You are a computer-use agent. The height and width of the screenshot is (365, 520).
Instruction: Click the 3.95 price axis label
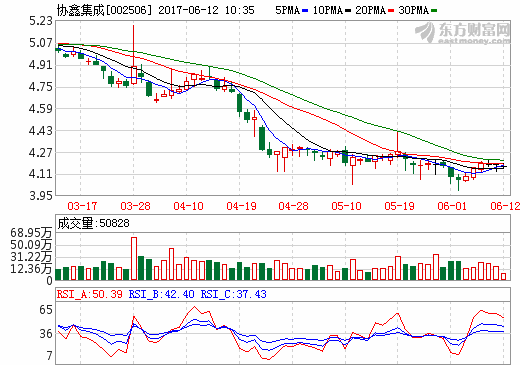tap(41, 196)
